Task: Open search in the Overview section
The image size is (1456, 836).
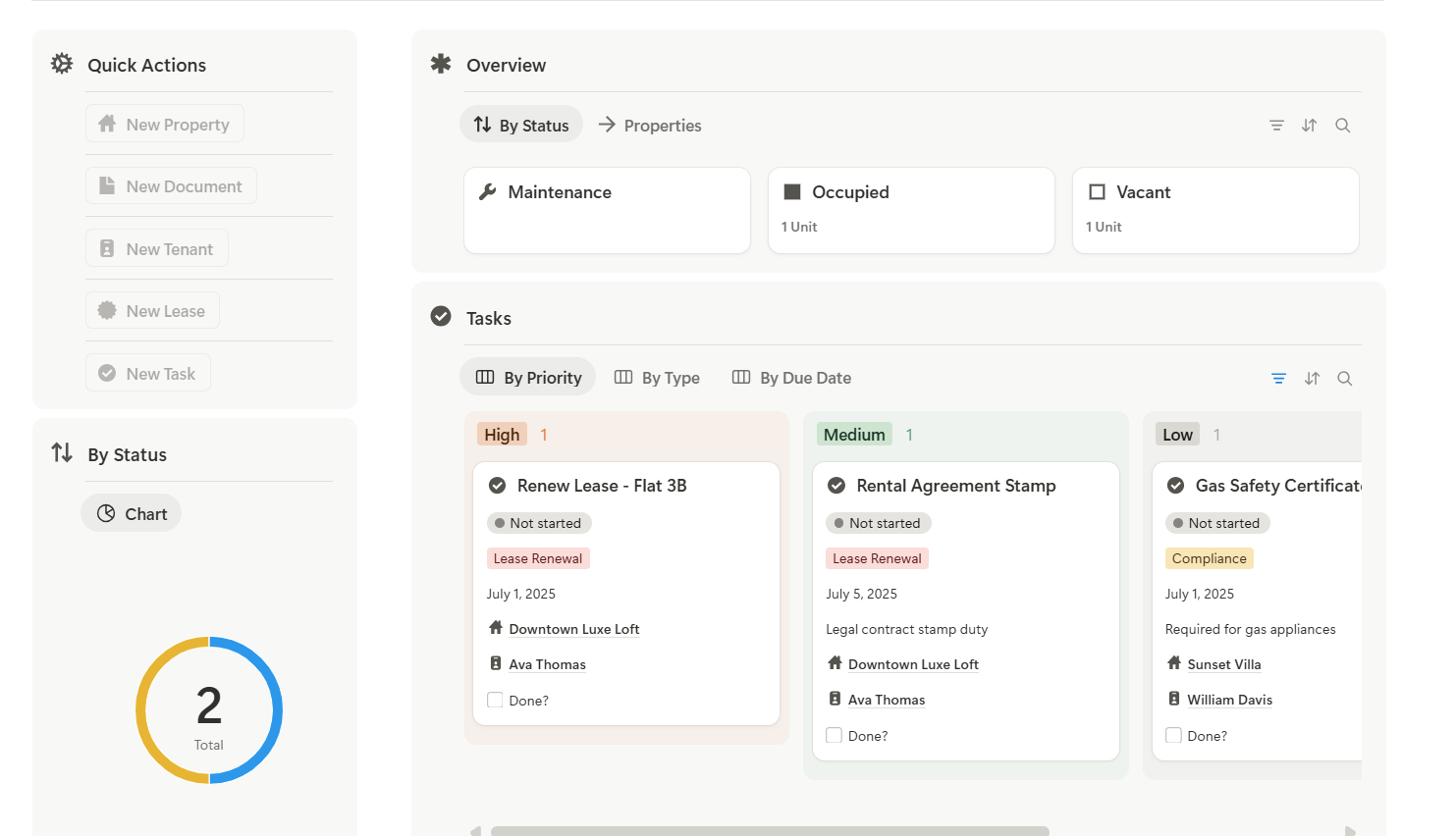Action: (x=1343, y=126)
